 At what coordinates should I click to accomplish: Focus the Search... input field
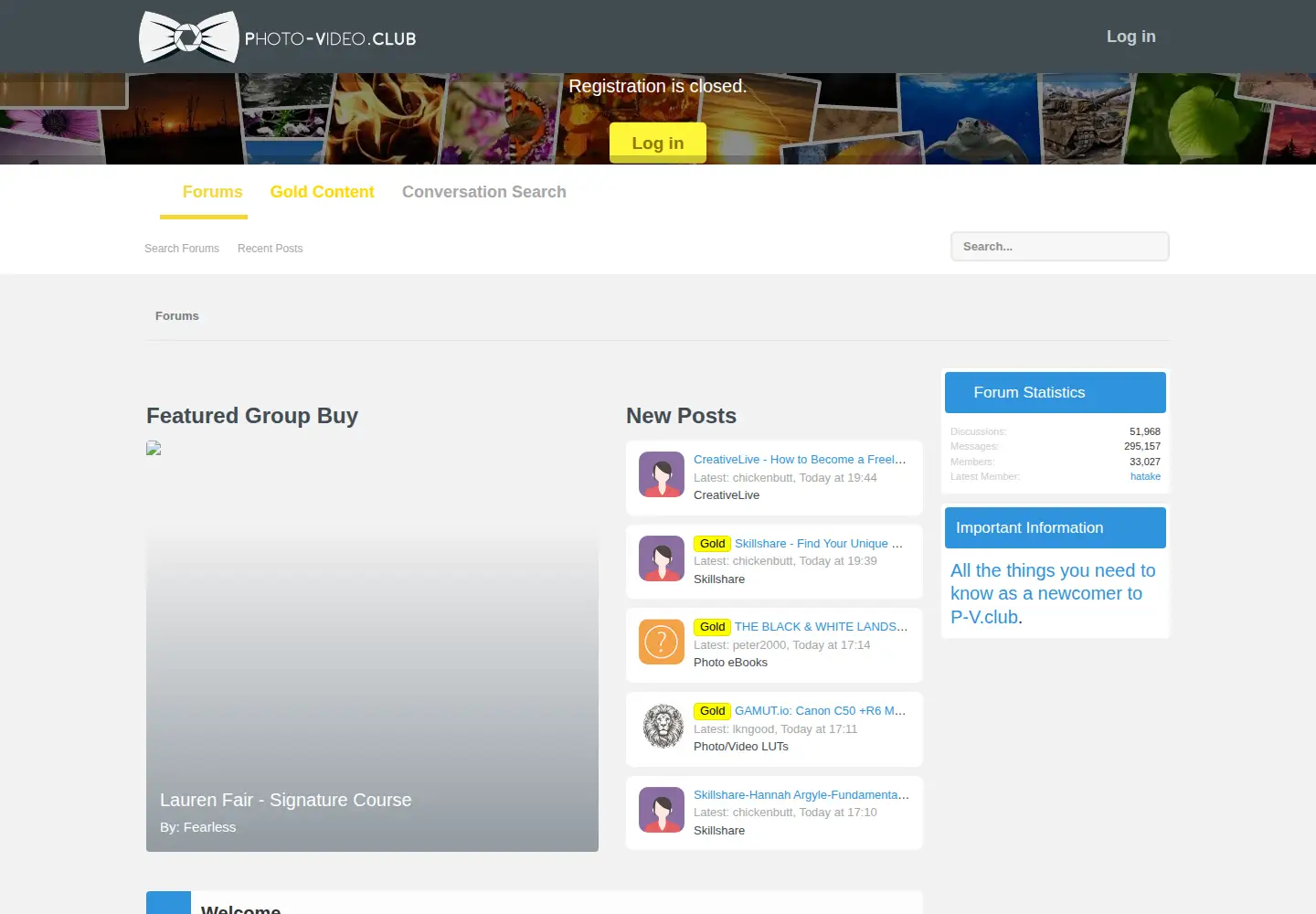pyautogui.click(x=1060, y=247)
